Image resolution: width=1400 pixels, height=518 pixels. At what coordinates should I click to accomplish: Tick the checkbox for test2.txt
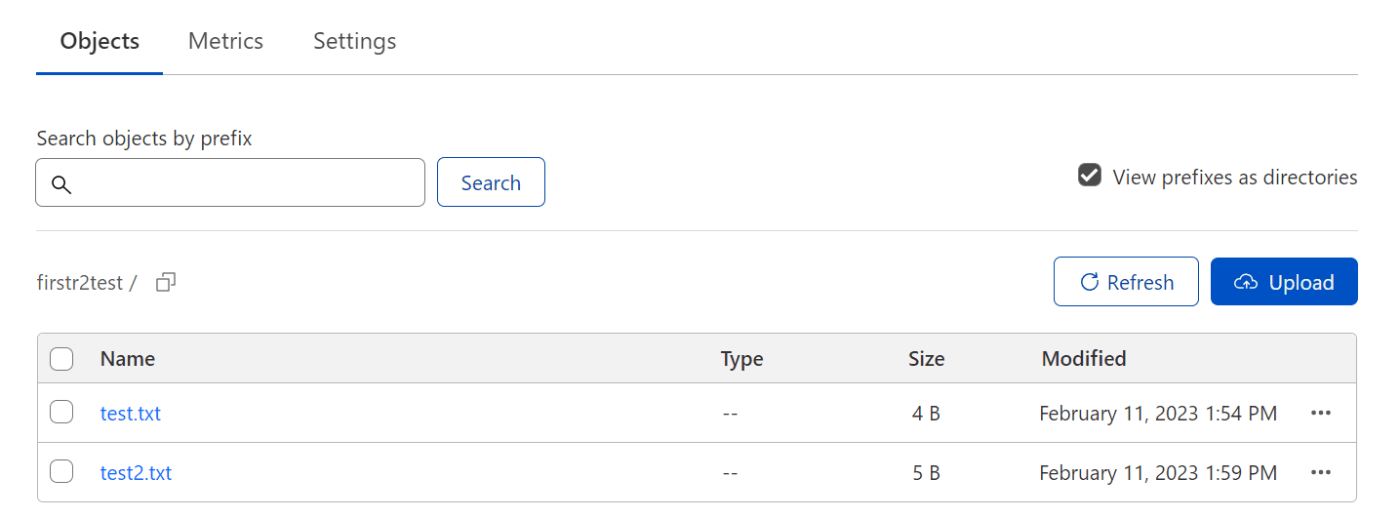click(61, 471)
